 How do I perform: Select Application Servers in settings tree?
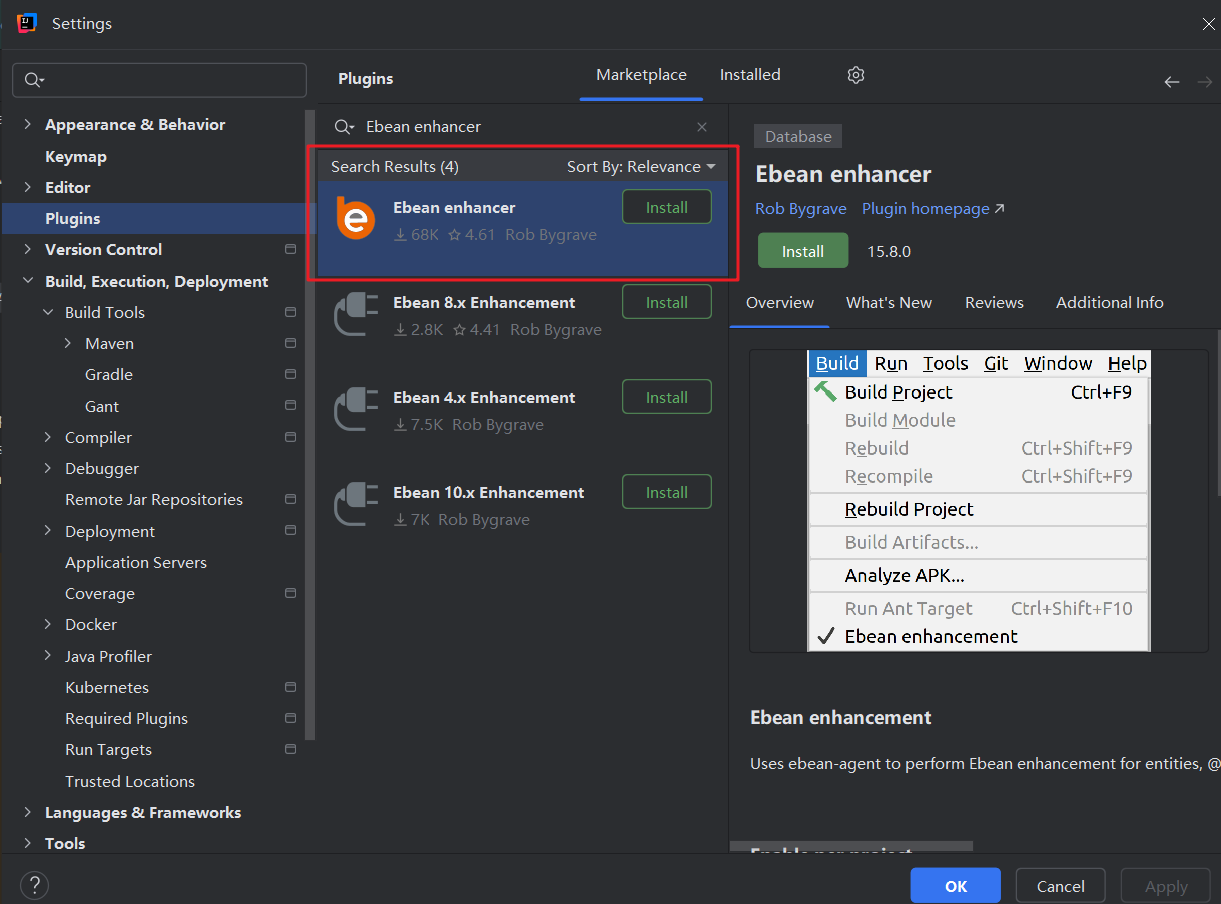click(136, 562)
